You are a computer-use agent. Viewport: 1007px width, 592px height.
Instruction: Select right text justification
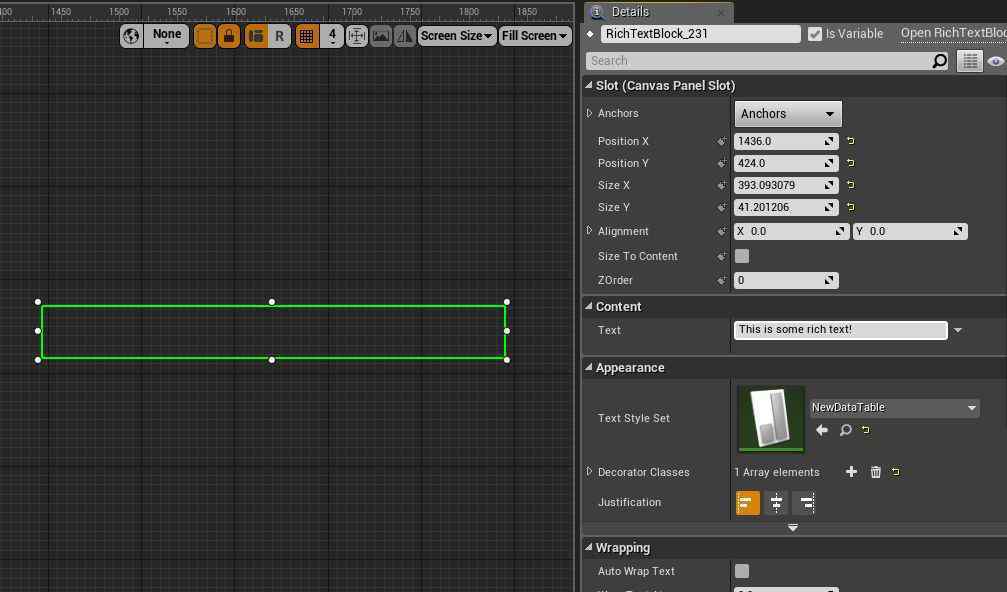coord(805,503)
